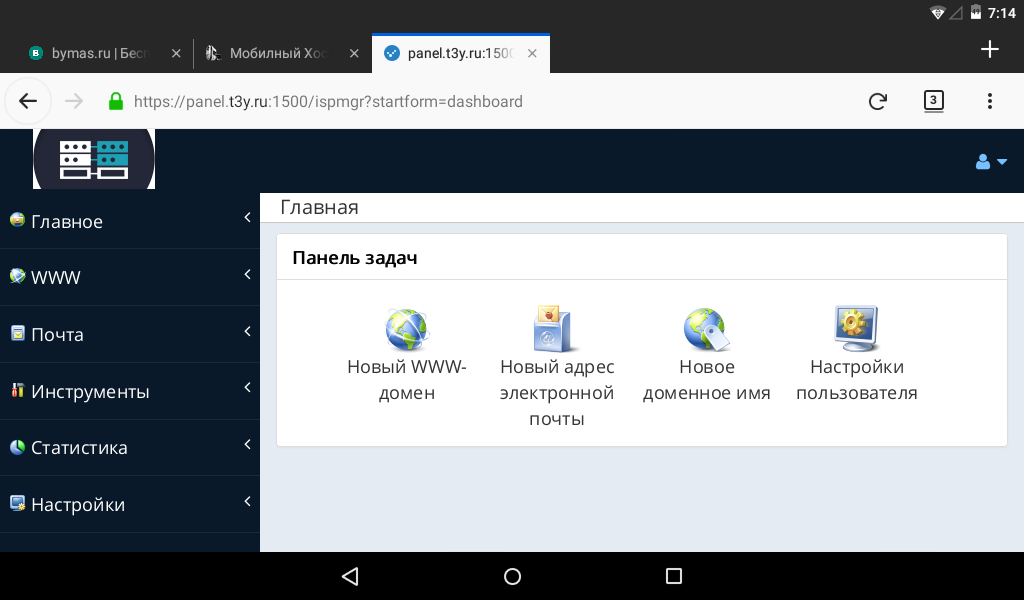Go back using the browser back arrow

coord(28,101)
